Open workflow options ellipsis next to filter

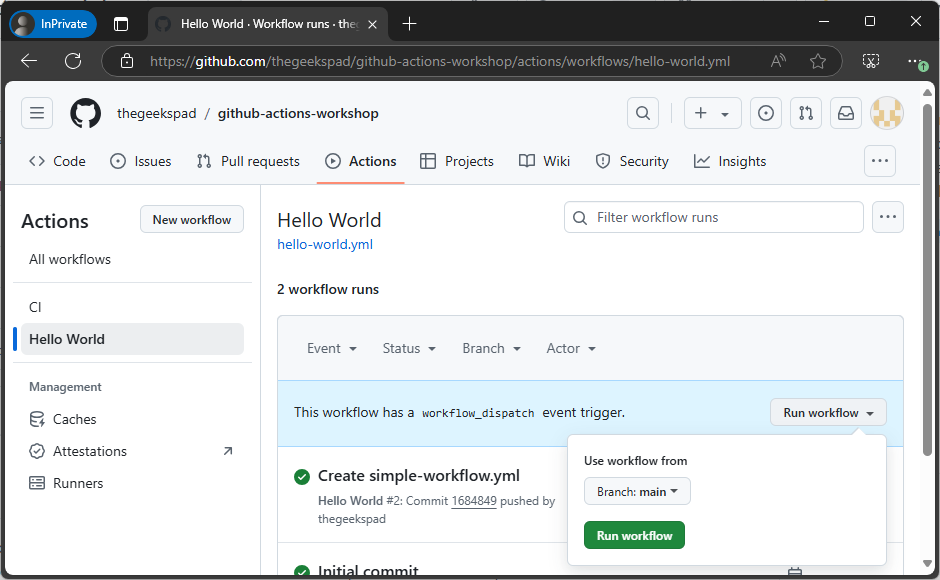point(887,217)
